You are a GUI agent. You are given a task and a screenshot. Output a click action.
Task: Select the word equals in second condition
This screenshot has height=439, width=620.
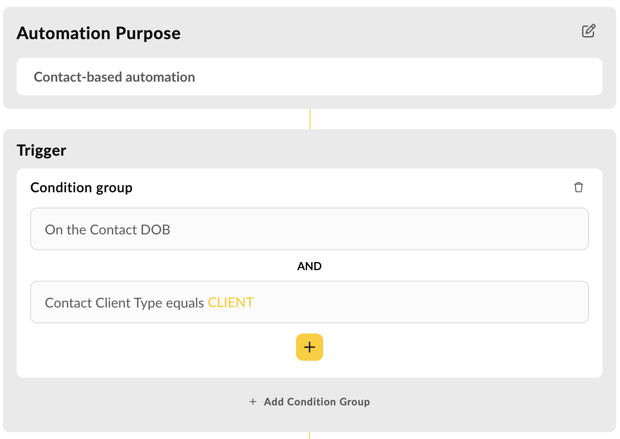pyautogui.click(x=185, y=303)
